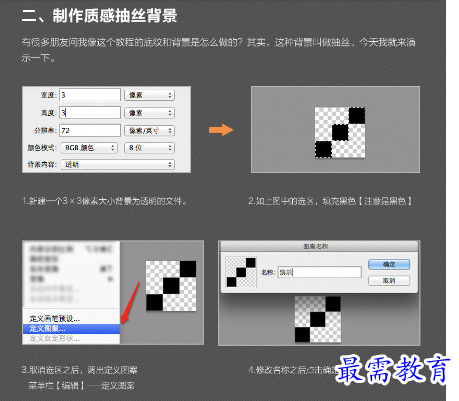Click the 宽度 (width) input field
Image resolution: width=459 pixels, height=401 pixels.
pyautogui.click(x=90, y=95)
